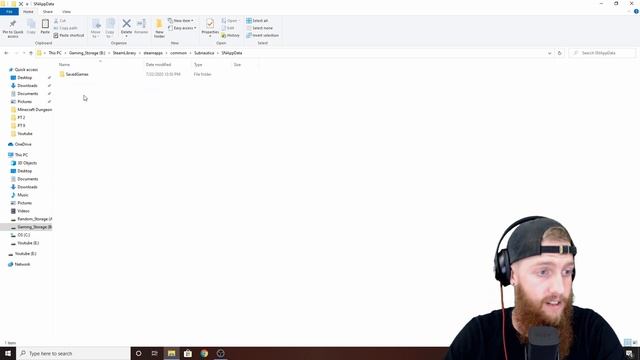This screenshot has height=360, width=640.
Task: Switch to the Home ribbon tab
Action: click(28, 11)
